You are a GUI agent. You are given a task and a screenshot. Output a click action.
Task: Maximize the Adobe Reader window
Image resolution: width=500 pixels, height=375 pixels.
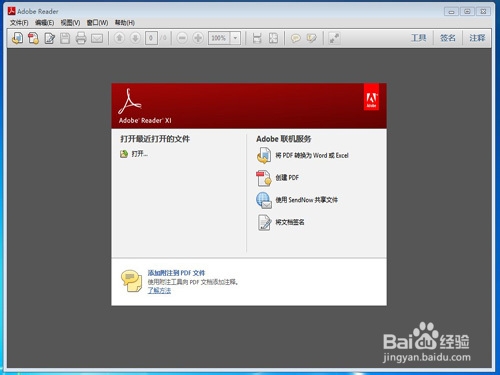tap(467, 12)
